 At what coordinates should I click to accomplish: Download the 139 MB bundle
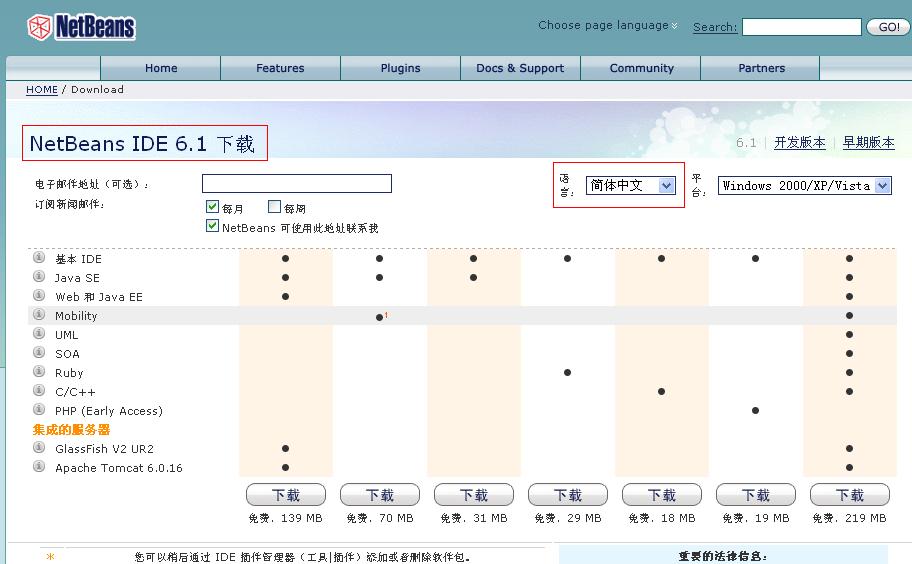click(x=286, y=495)
